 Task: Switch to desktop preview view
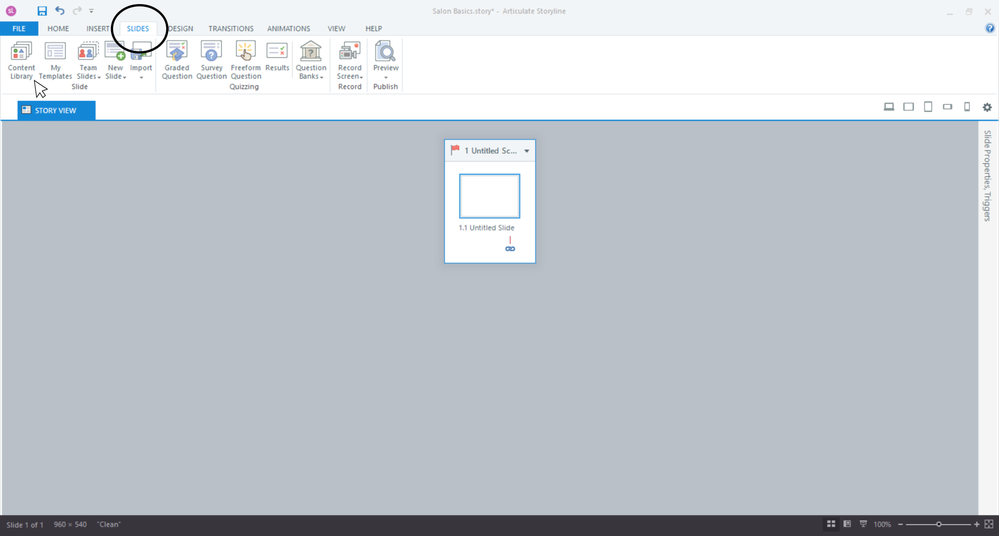click(x=889, y=107)
